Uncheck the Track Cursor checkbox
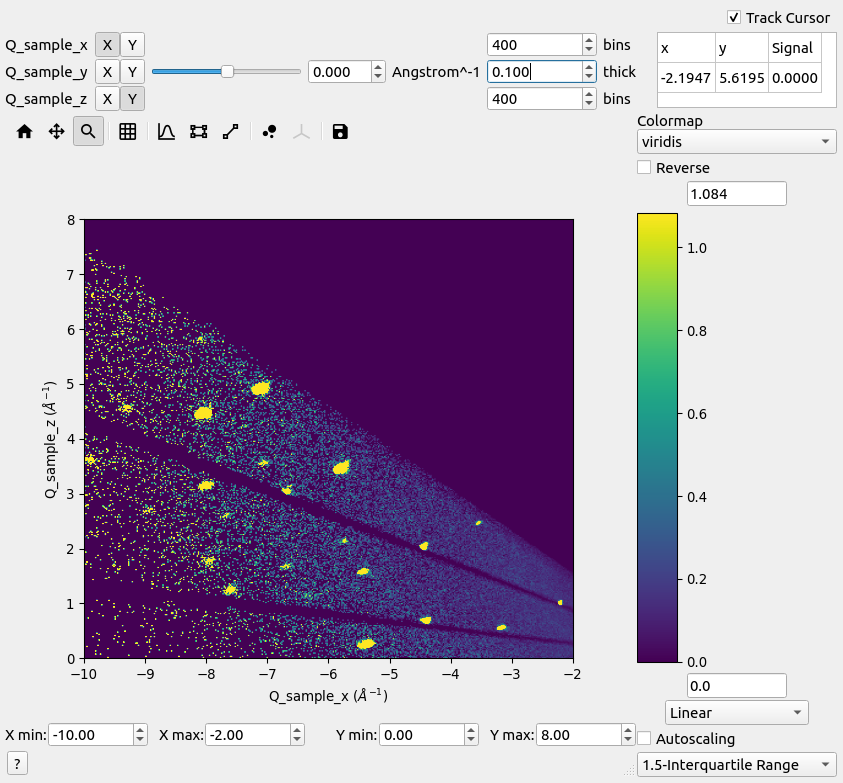843x783 pixels. pos(734,18)
